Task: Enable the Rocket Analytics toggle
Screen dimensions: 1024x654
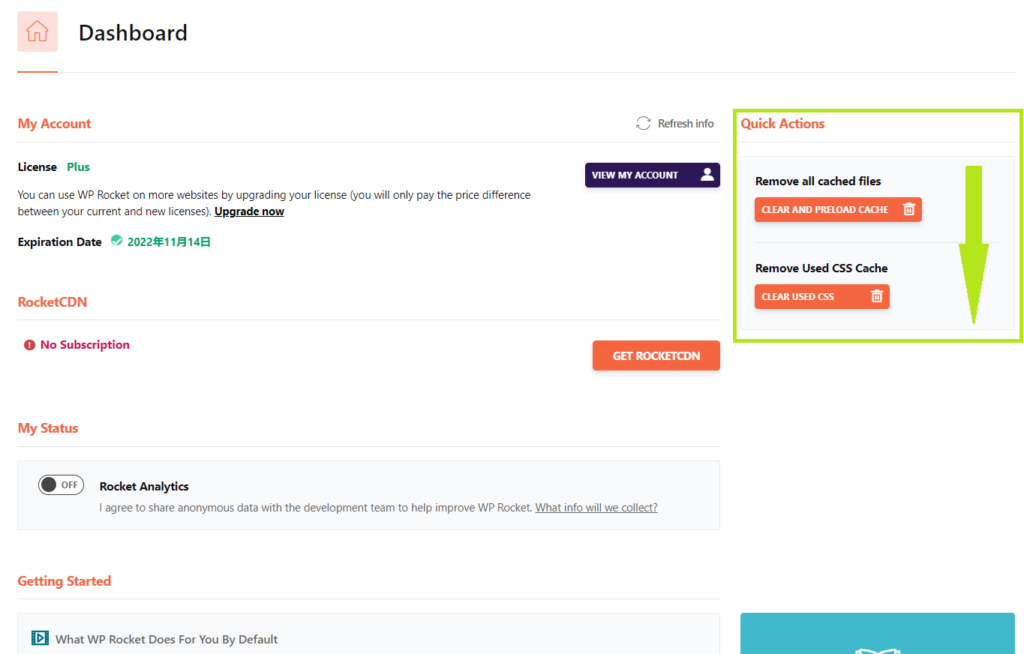Action: 61,485
